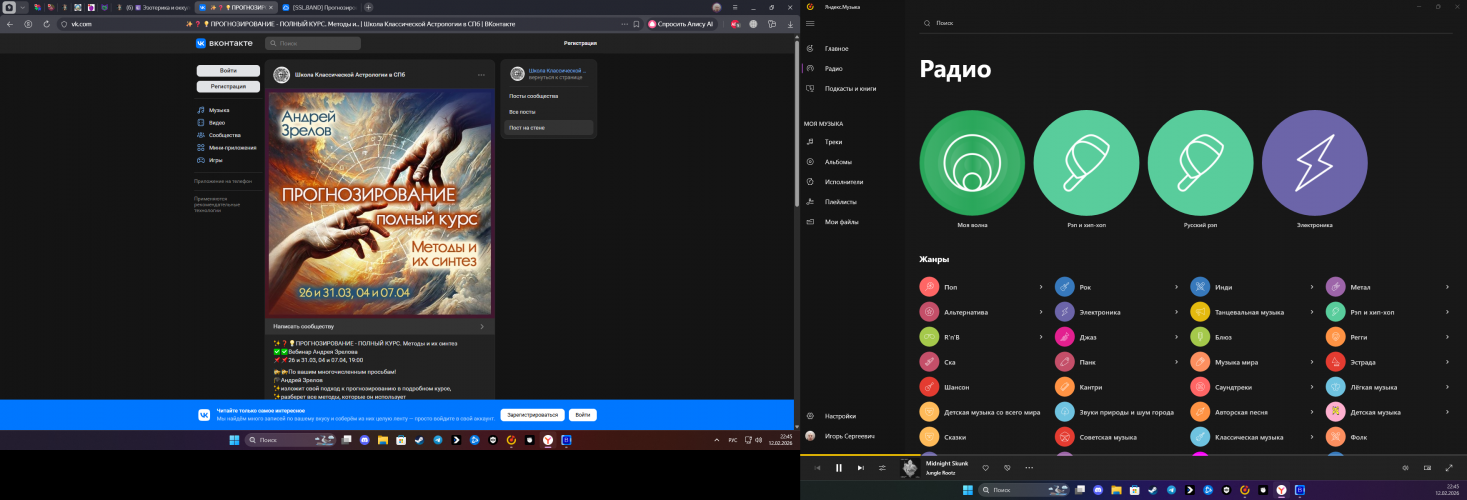1467x500 pixels.
Task: Open Музыка in the VK sidebar
Action: tap(219, 110)
